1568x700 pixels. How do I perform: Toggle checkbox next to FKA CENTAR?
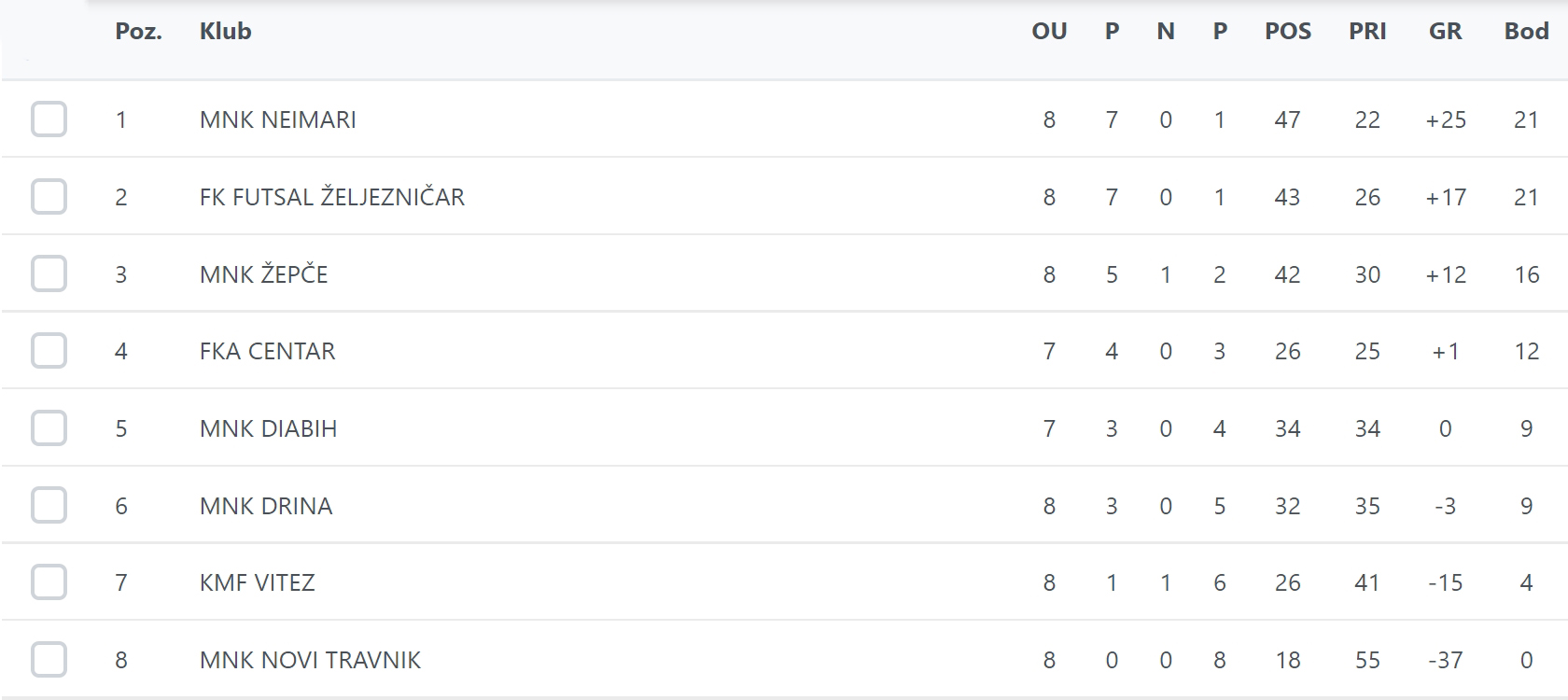pos(49,351)
